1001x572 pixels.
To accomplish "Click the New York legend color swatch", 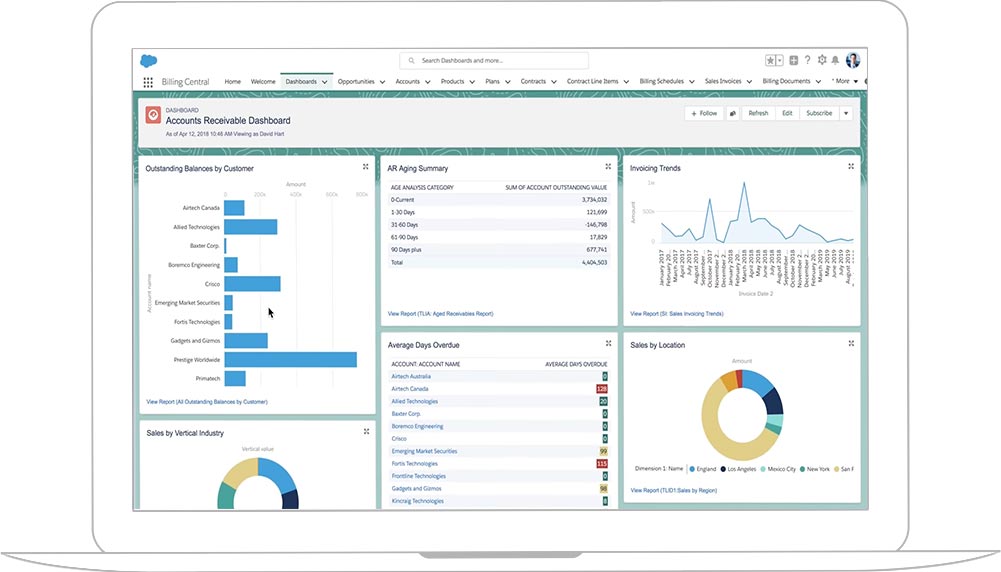I will point(802,469).
